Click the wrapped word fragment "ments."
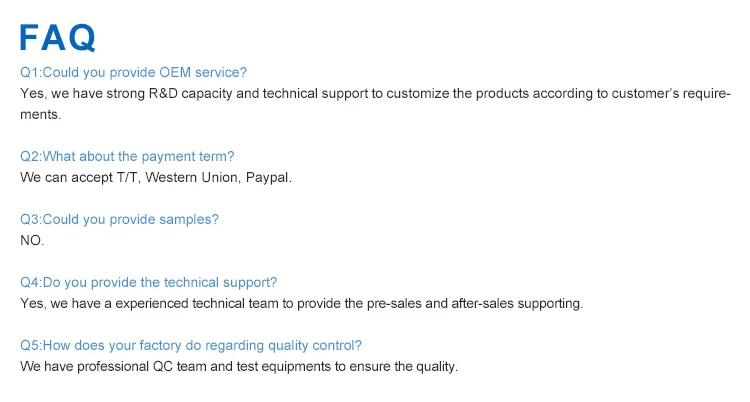Screen dimensions: 750x402 41,115
